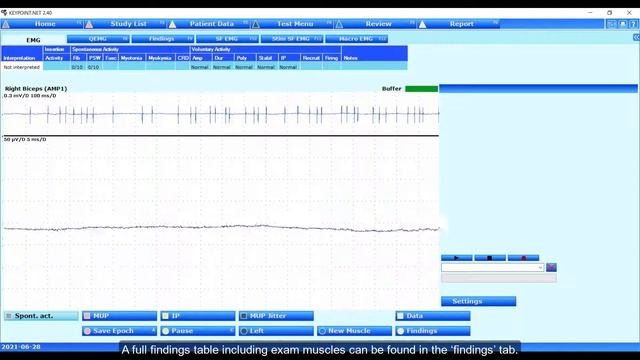Click the top EMG spike trace strip

coord(220,114)
